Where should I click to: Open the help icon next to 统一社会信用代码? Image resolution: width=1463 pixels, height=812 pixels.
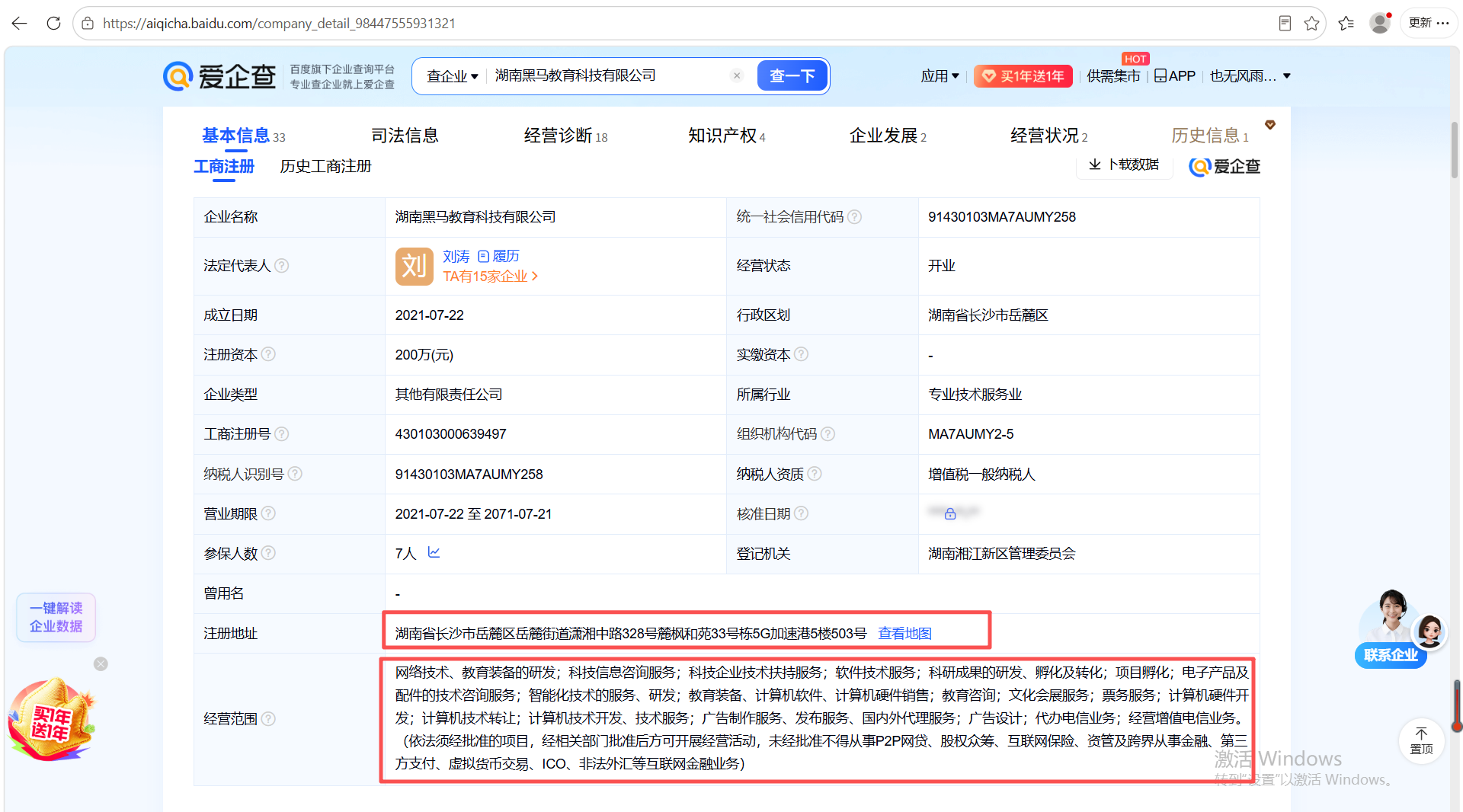click(x=855, y=217)
